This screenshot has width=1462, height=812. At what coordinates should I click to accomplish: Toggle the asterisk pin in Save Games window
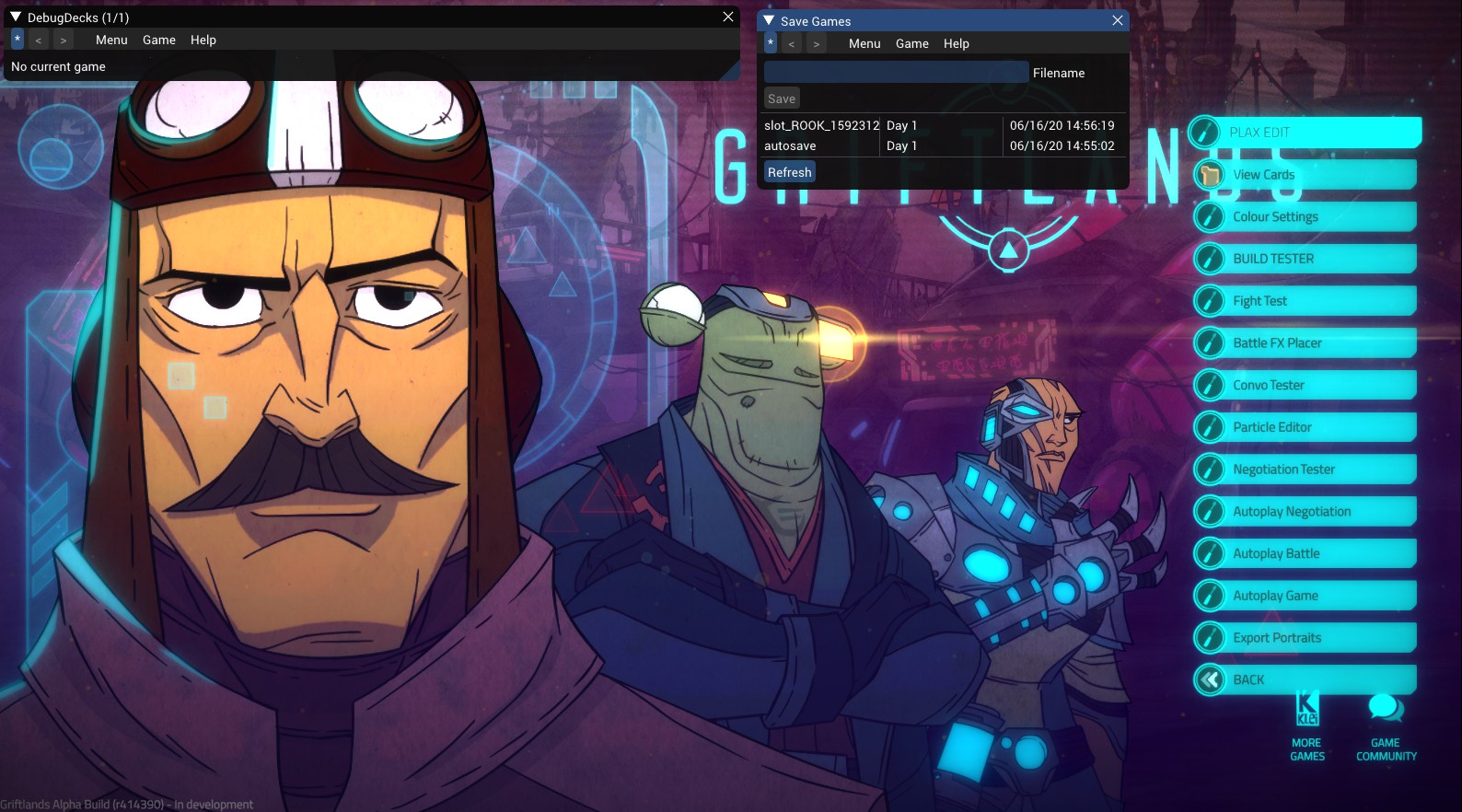(771, 43)
